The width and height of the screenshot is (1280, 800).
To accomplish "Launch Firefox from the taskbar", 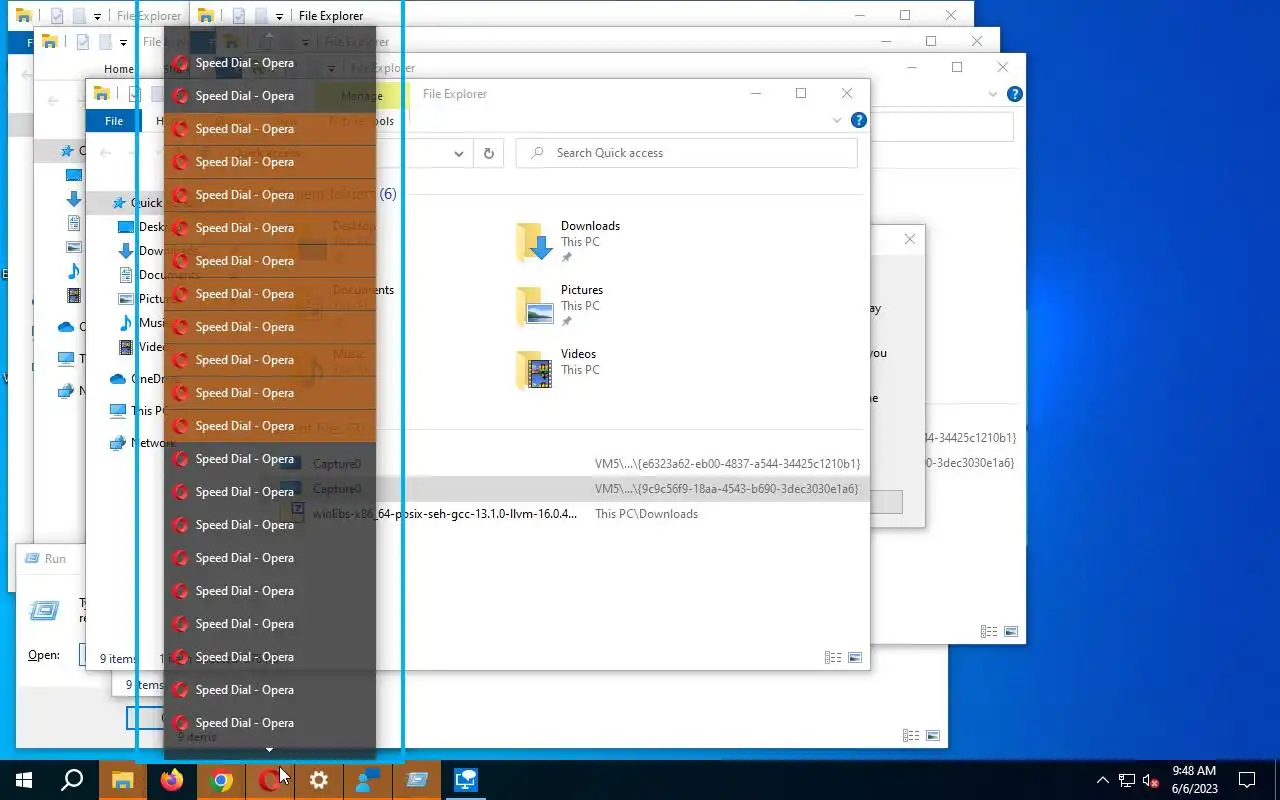I will coord(172,781).
